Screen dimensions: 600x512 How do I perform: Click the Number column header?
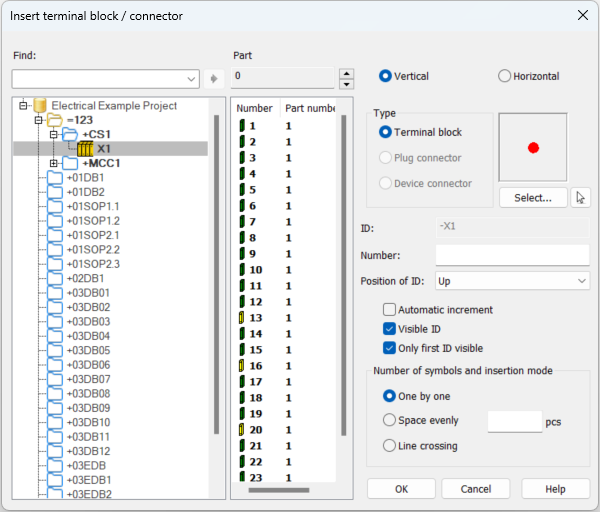[x=254, y=107]
